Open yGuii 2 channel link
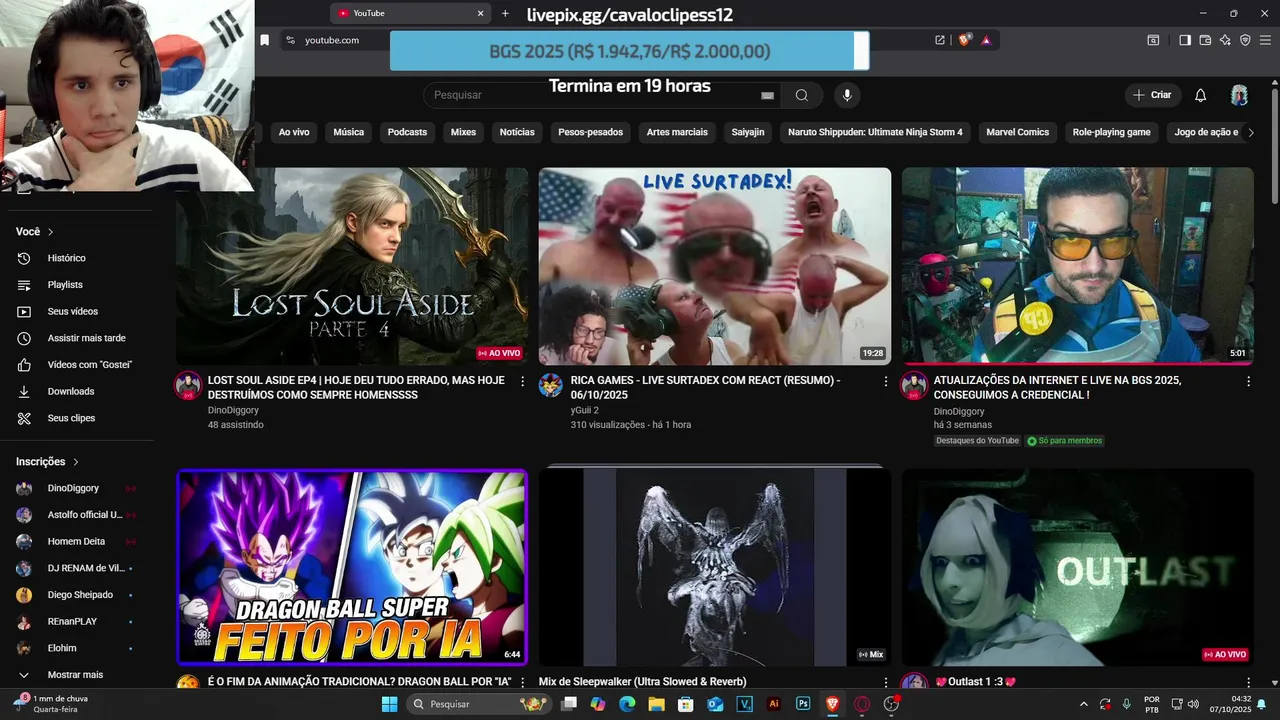This screenshot has width=1280, height=720. click(585, 410)
